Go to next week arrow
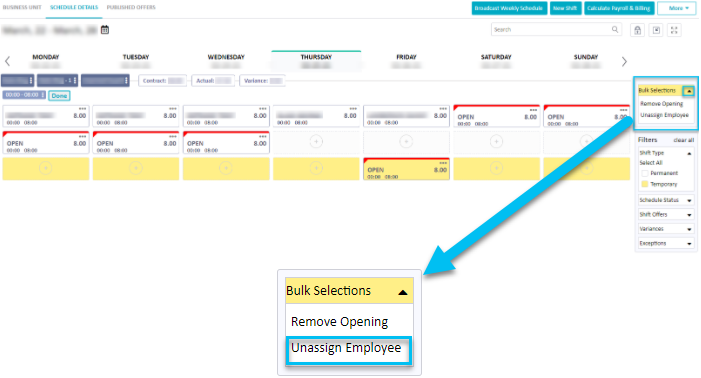 [624, 61]
